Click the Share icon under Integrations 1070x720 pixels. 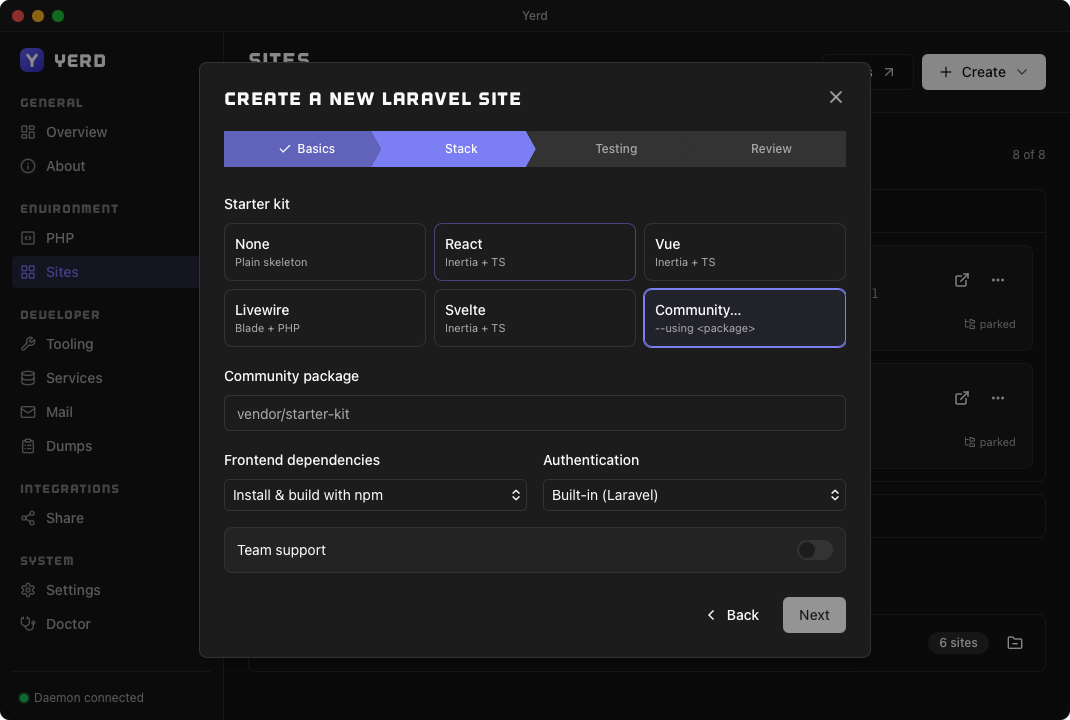[x=28, y=518]
